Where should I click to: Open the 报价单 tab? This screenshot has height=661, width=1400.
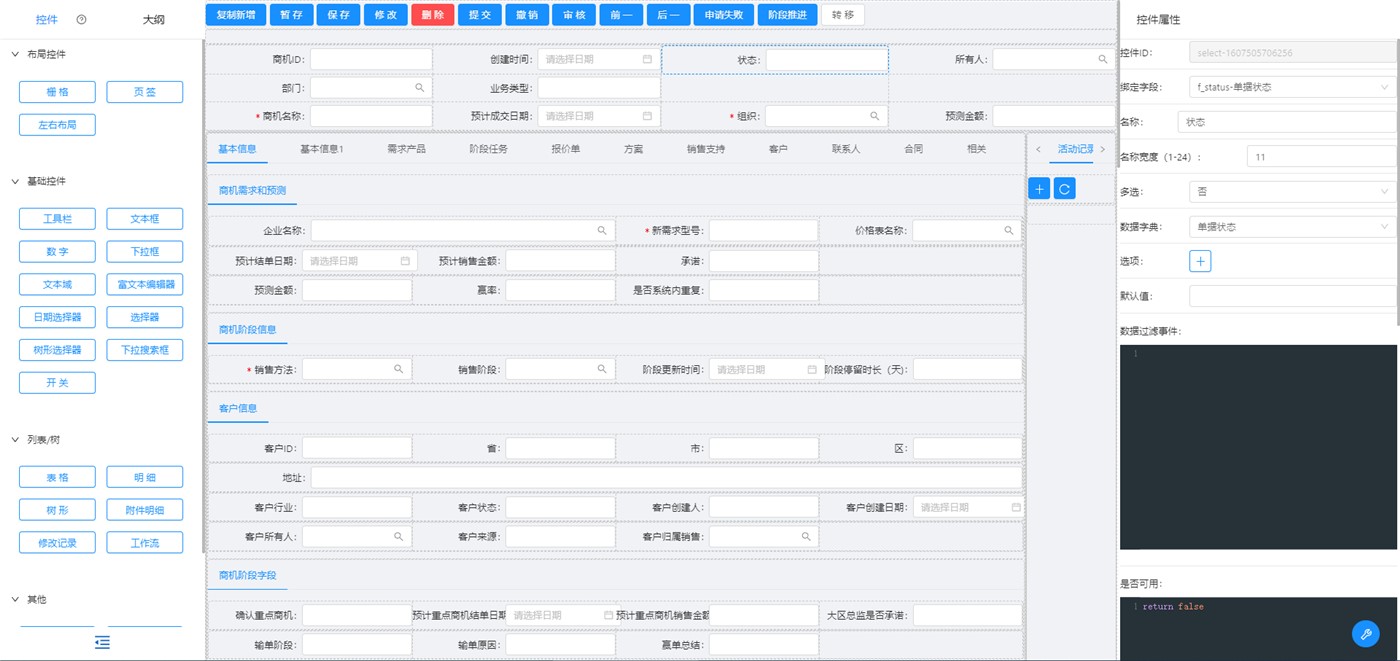click(x=565, y=149)
